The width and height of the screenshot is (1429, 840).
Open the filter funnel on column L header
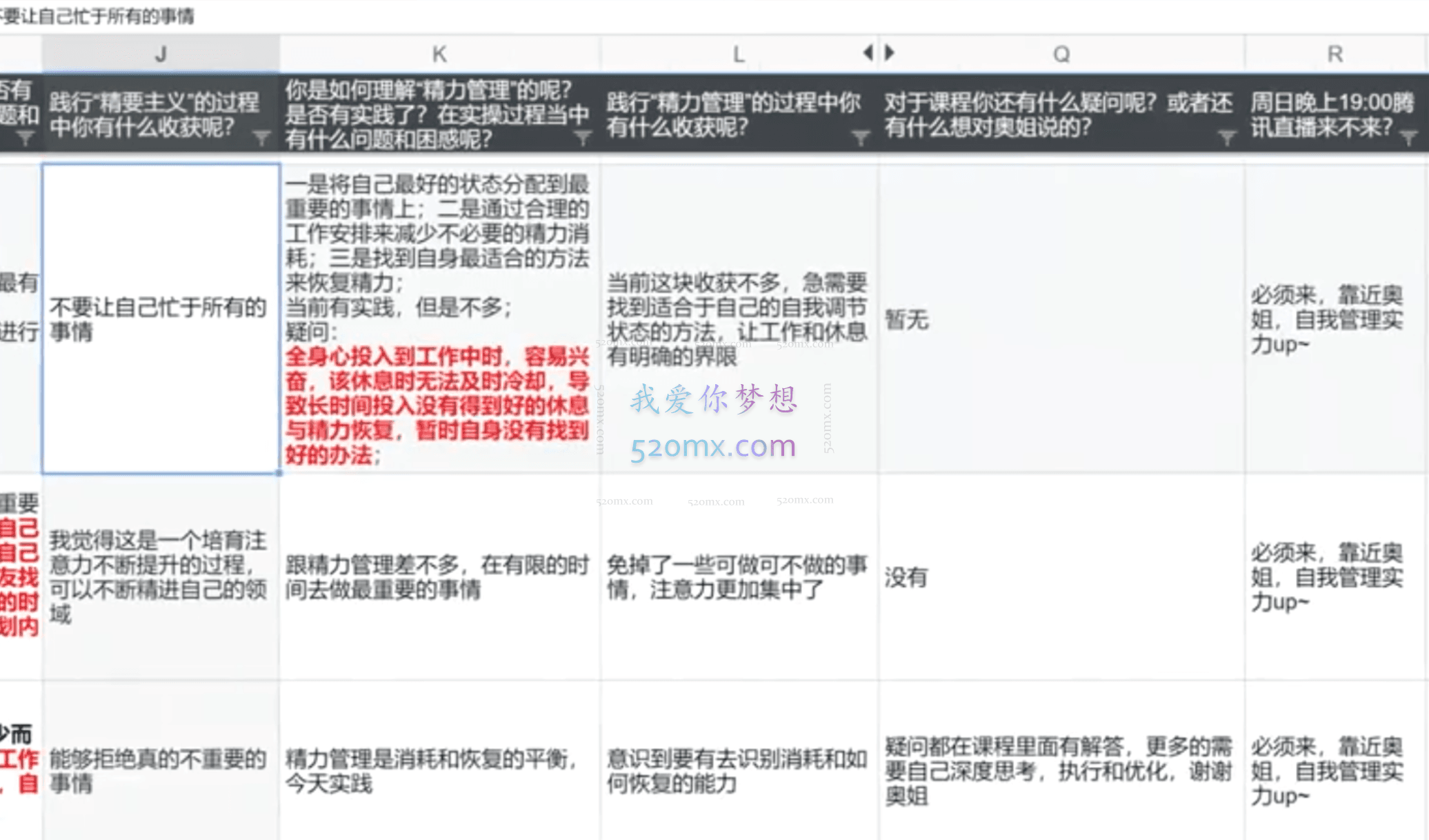[861, 137]
